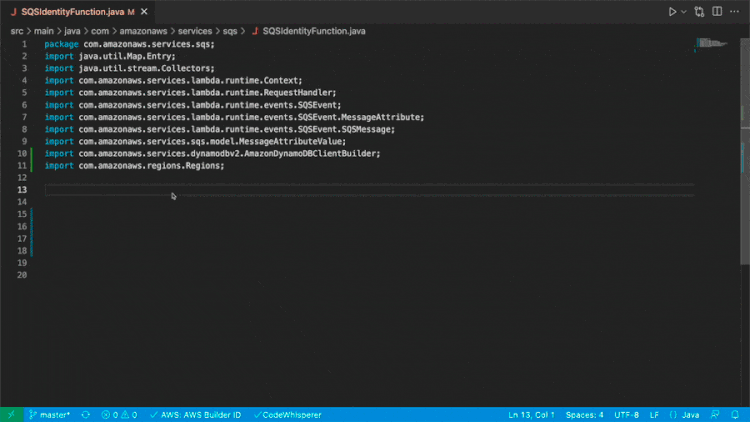Toggle CodeWhisperer suggestions in status bar
This screenshot has width=750, height=422.
point(287,415)
